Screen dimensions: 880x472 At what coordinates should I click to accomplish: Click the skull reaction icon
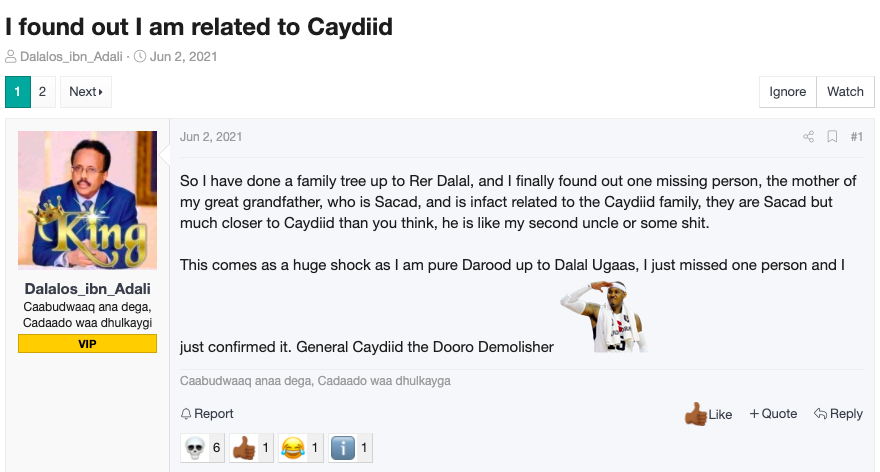click(x=195, y=448)
